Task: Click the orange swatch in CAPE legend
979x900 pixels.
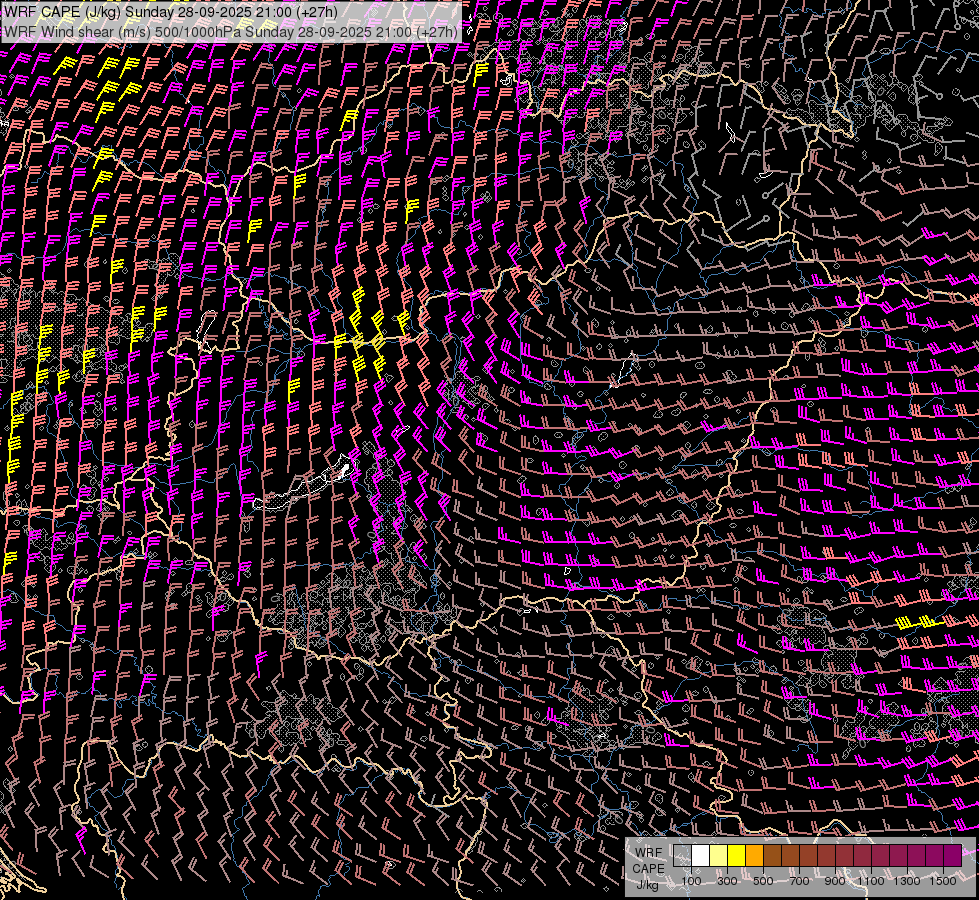Action: (x=754, y=855)
